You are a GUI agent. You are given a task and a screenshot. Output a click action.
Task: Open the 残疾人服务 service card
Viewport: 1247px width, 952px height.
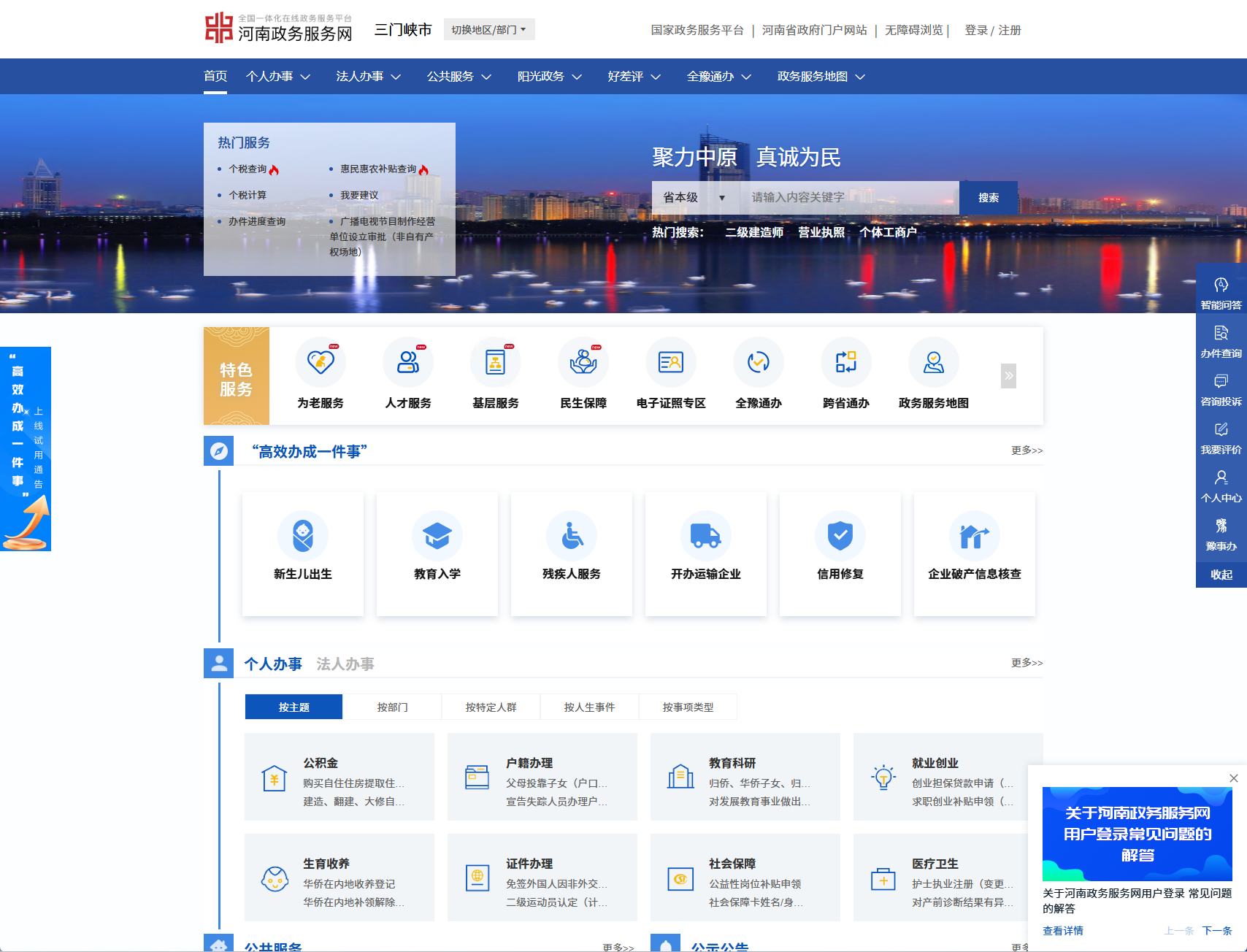pyautogui.click(x=572, y=554)
